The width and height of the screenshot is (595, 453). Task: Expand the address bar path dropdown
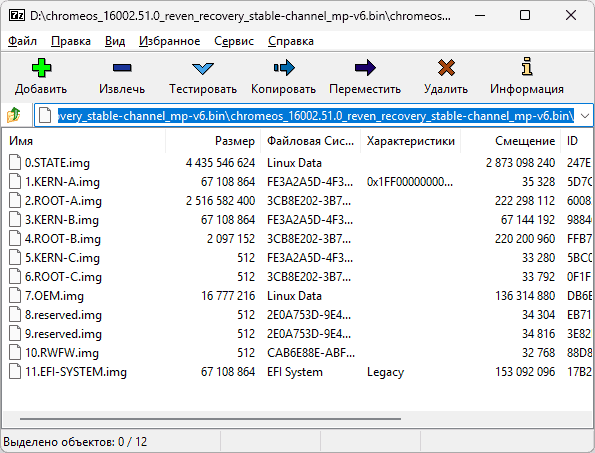(585, 115)
